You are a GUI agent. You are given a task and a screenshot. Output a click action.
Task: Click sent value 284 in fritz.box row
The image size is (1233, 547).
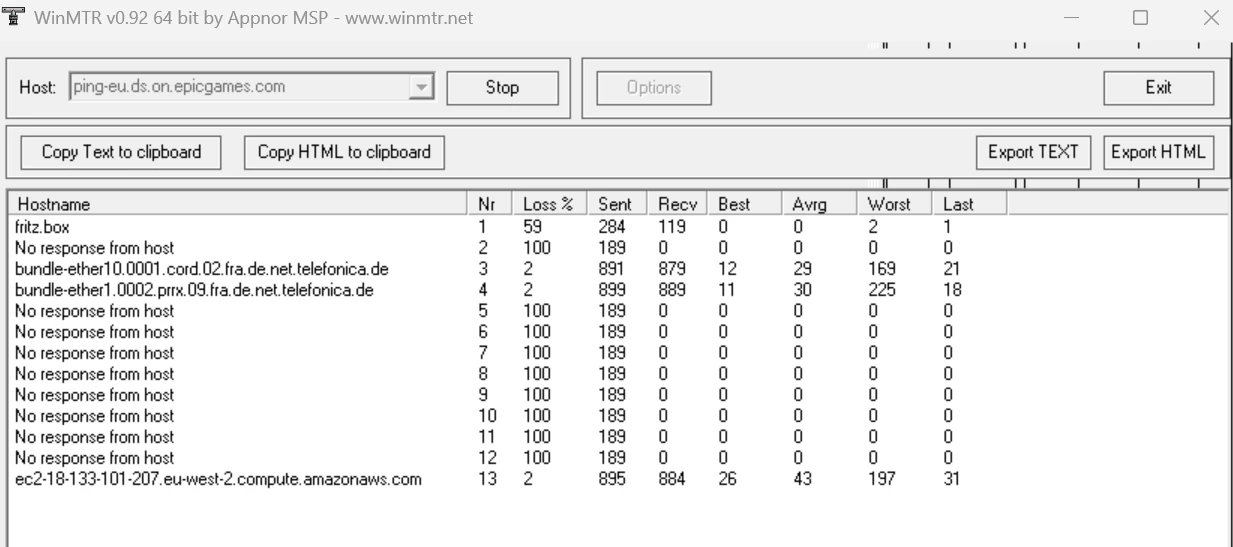tap(611, 227)
